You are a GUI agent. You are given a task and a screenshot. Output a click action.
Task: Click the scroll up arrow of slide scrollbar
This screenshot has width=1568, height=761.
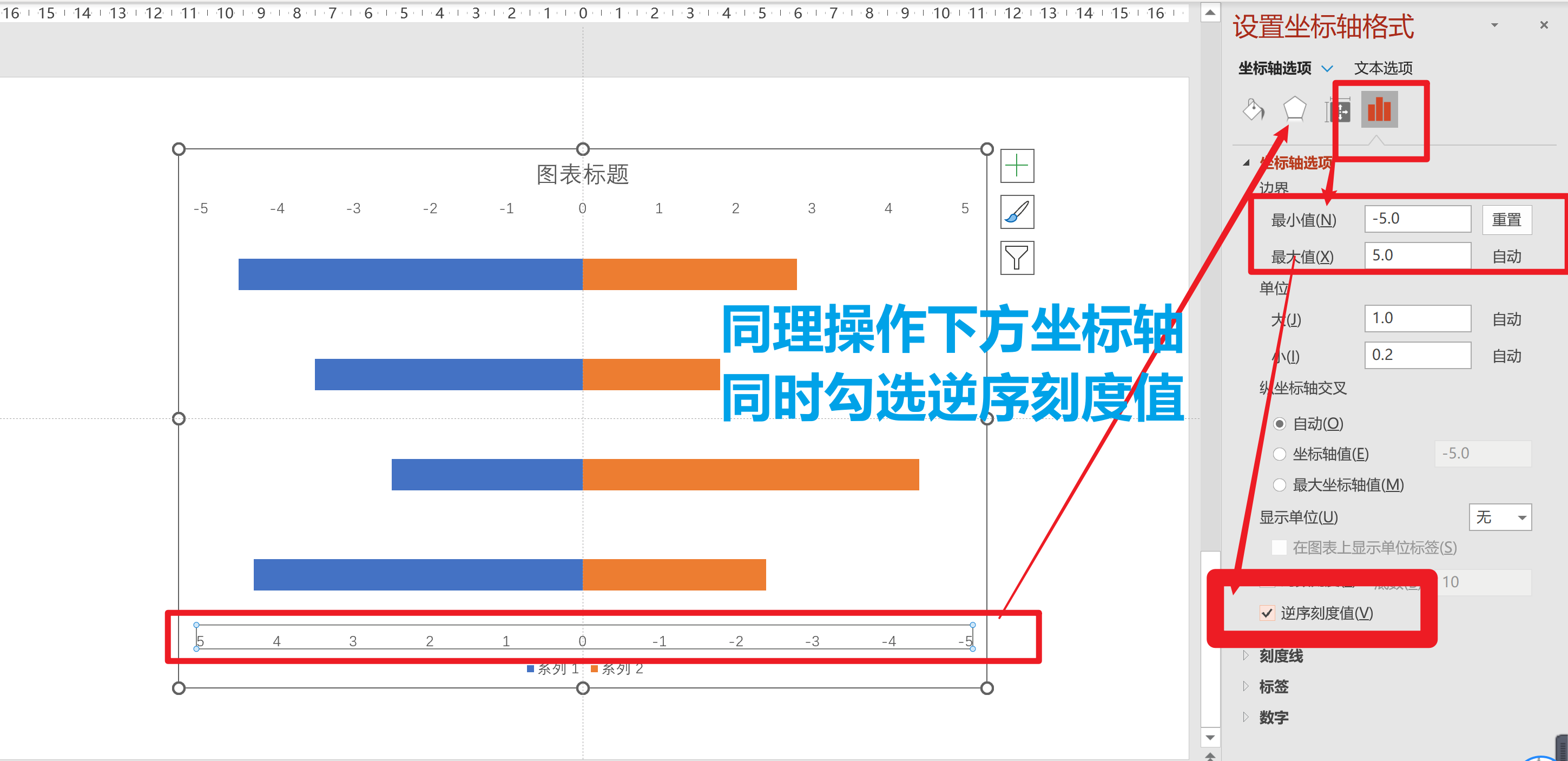(1210, 12)
